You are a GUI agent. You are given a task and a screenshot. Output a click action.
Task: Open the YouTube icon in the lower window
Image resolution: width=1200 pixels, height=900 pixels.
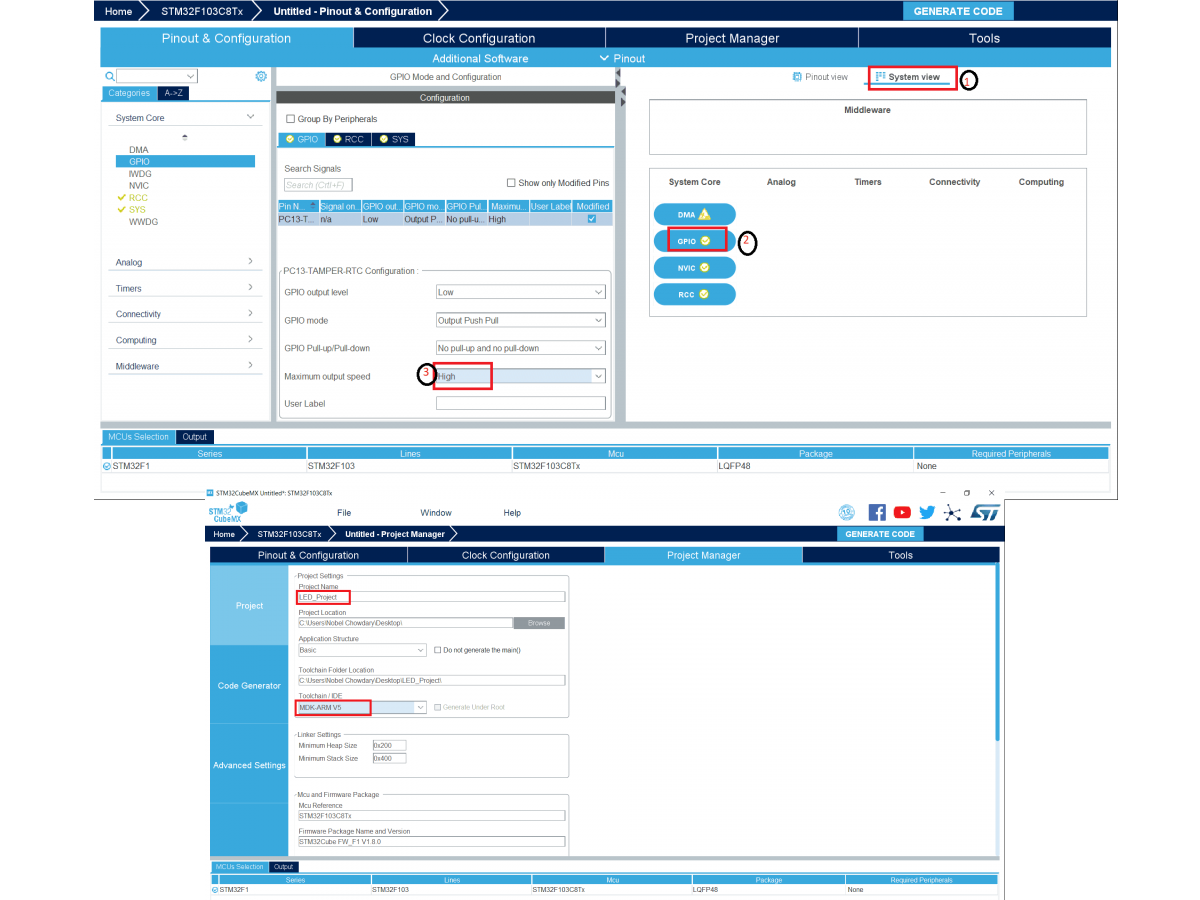click(902, 512)
